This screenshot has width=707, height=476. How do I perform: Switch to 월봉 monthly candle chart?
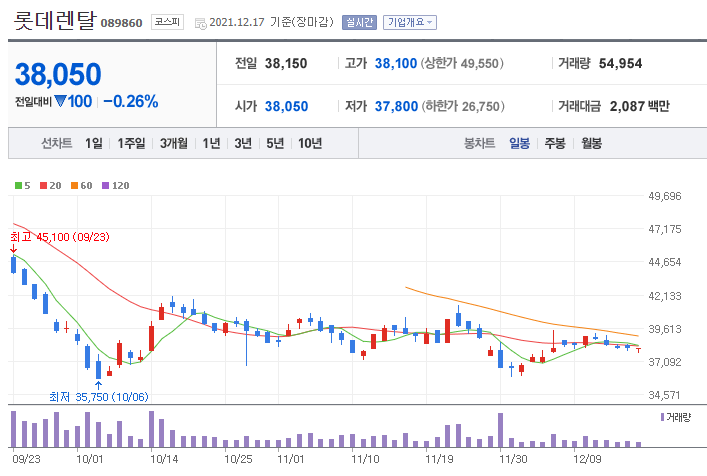point(592,143)
